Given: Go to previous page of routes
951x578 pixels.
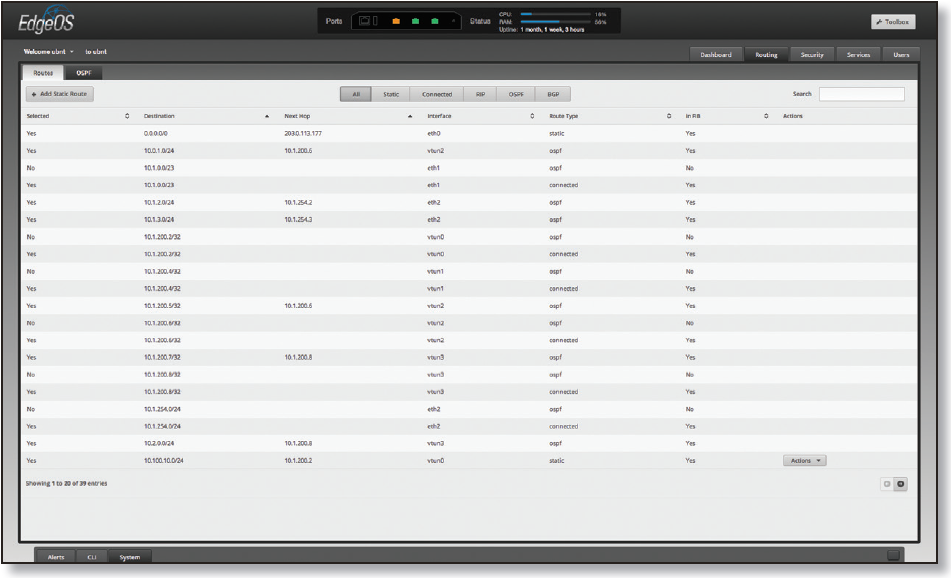Looking at the screenshot, I should (x=886, y=484).
